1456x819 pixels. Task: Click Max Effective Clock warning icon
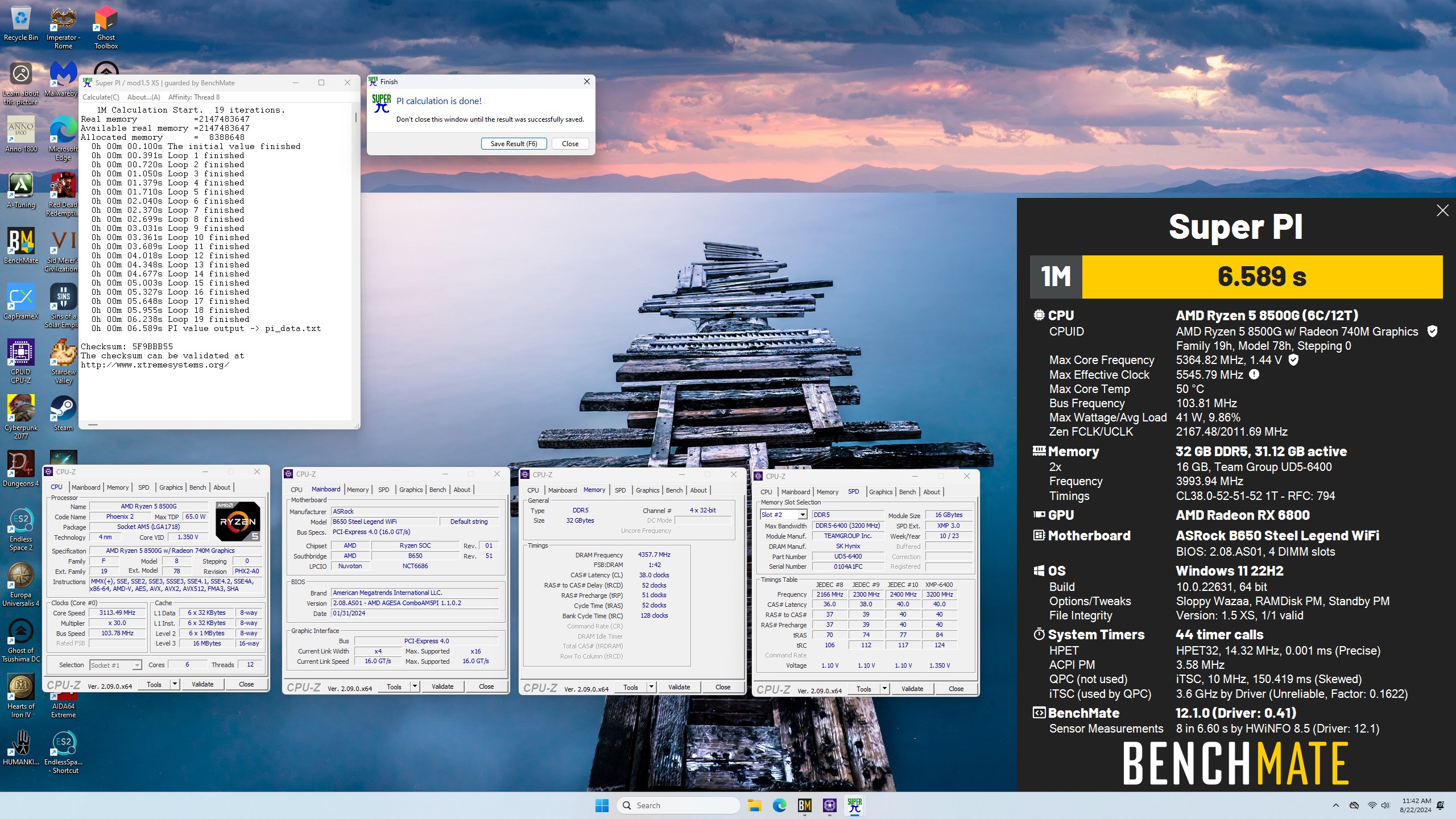coord(1254,374)
